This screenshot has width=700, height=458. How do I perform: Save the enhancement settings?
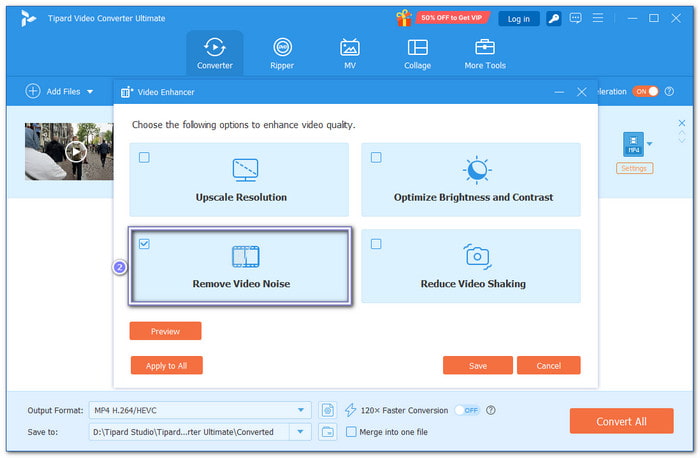click(x=478, y=366)
